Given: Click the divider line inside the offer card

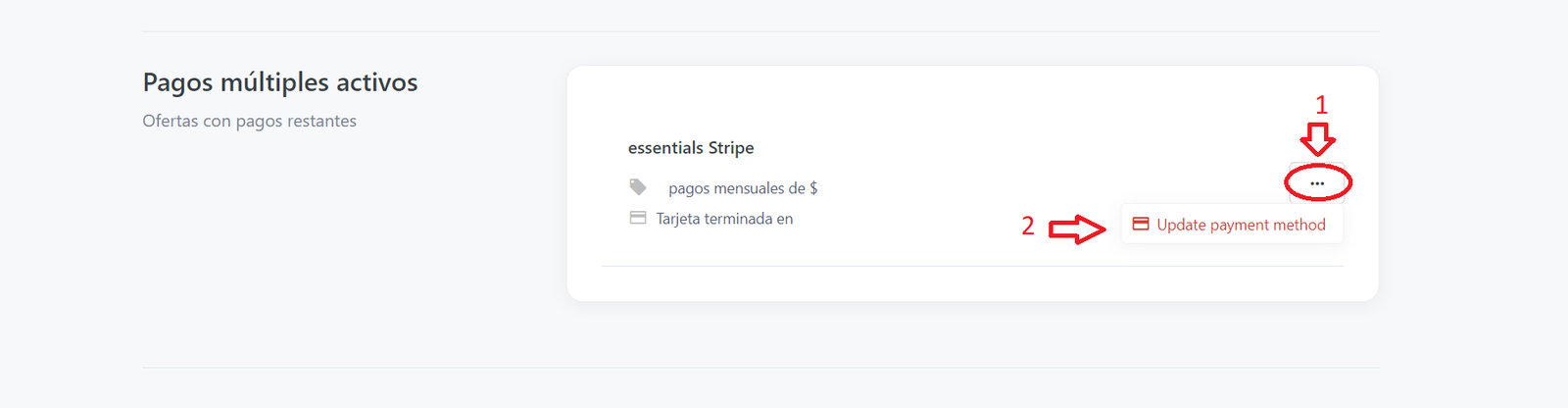Looking at the screenshot, I should tap(972, 266).
